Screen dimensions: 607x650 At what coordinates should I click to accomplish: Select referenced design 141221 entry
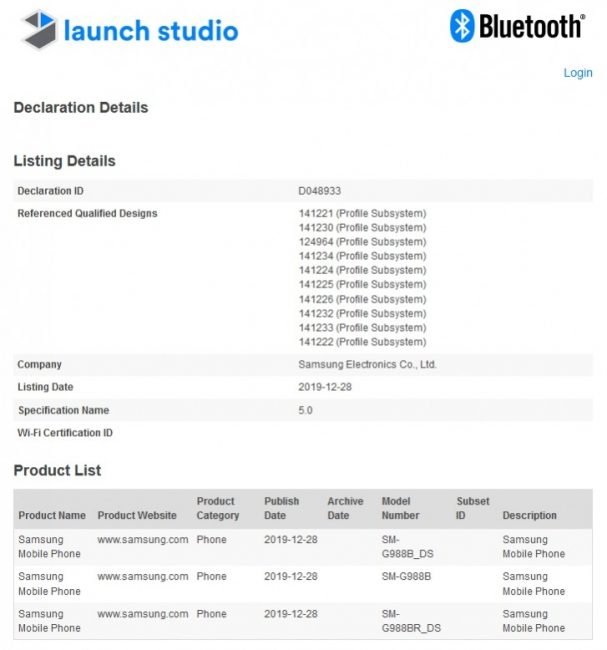coord(362,213)
